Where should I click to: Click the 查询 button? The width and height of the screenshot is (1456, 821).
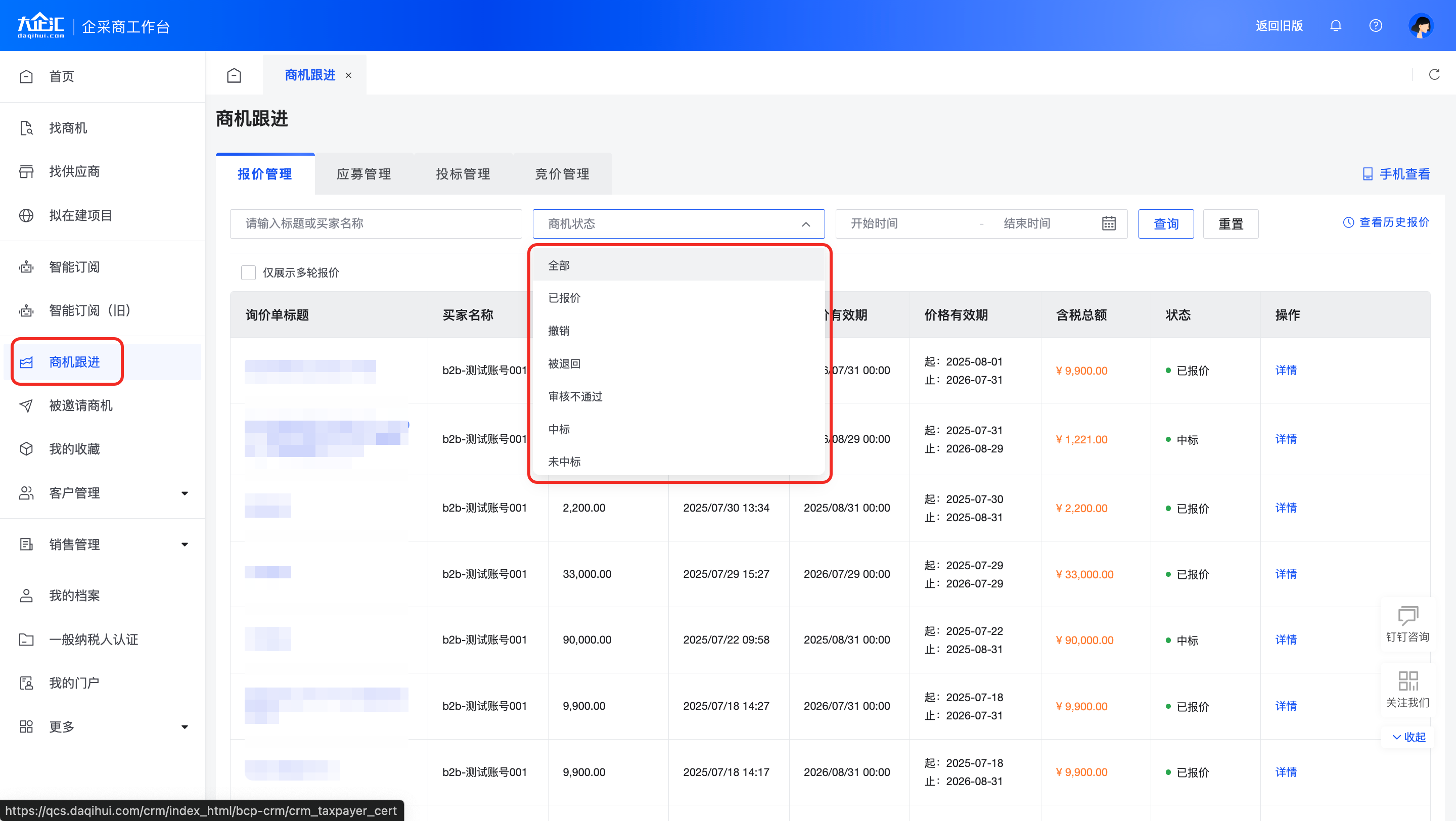click(x=1166, y=224)
